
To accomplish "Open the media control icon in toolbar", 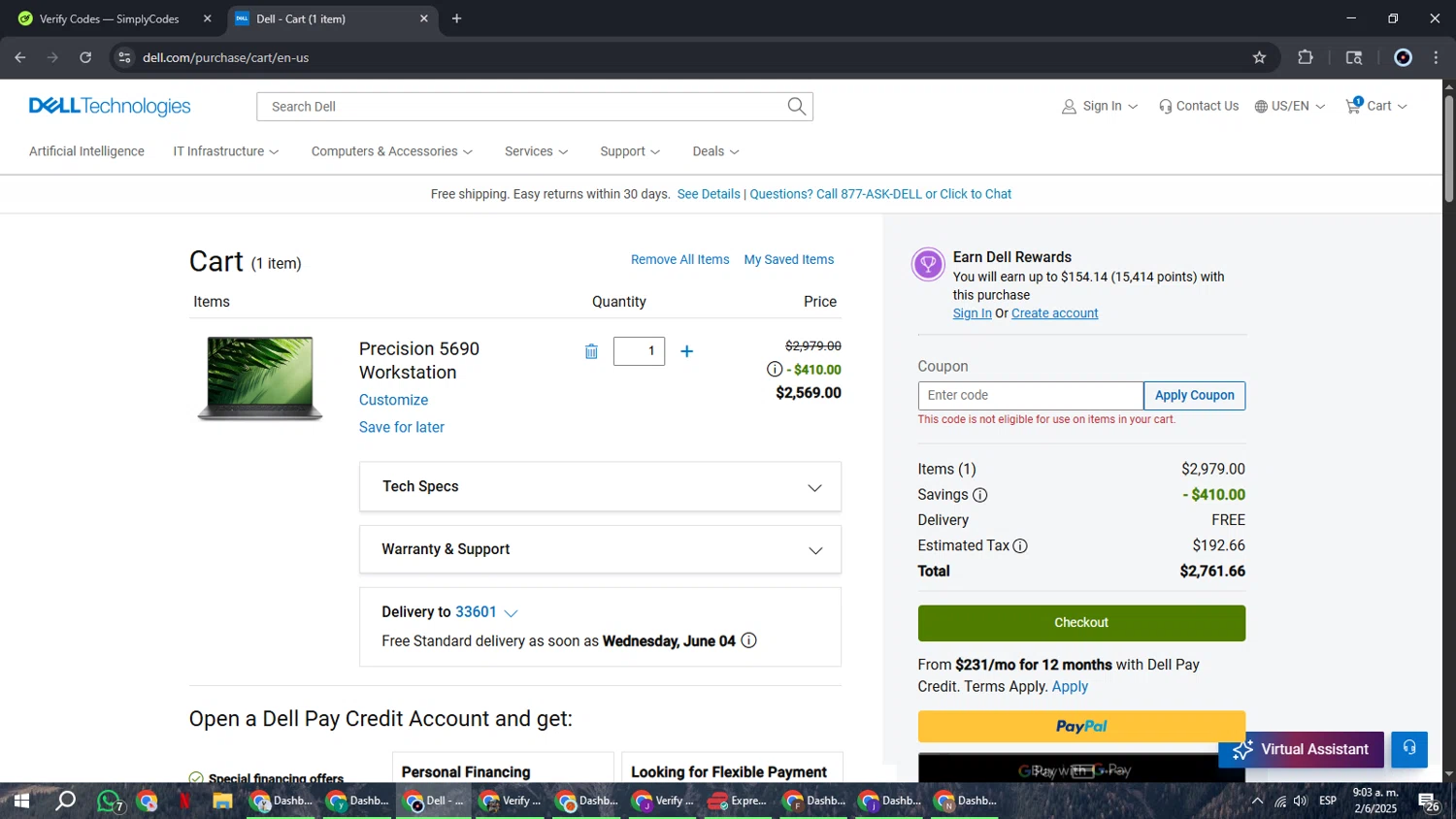I will pyautogui.click(x=1354, y=57).
